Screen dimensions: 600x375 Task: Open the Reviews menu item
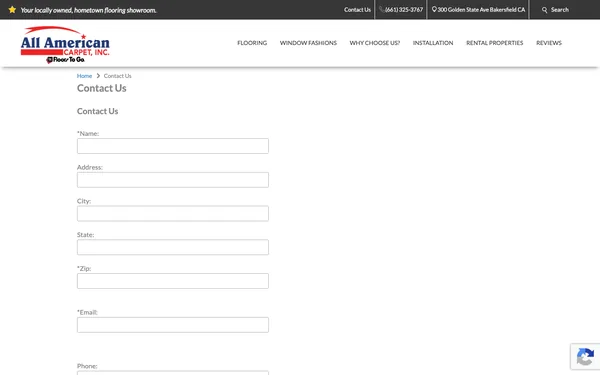(549, 43)
